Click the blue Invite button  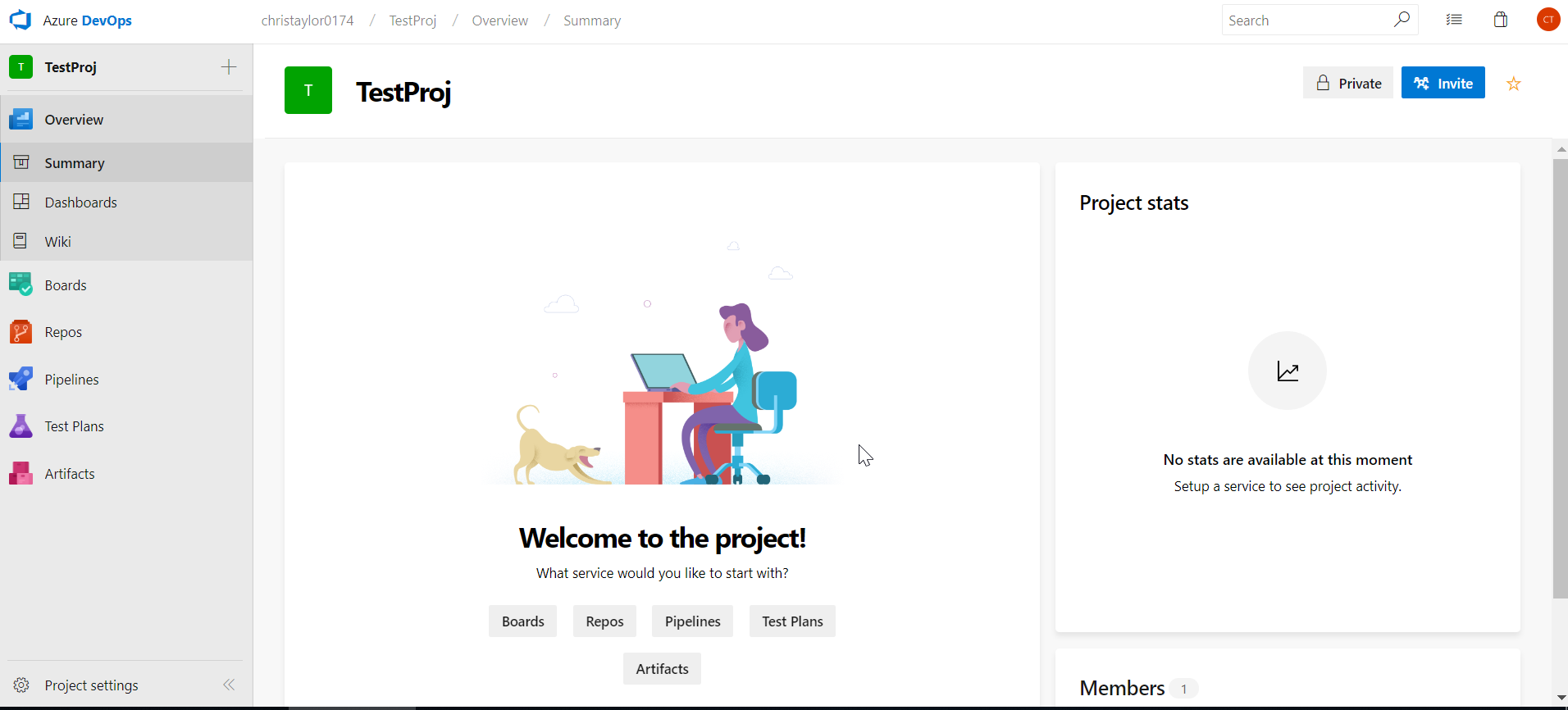(1443, 83)
